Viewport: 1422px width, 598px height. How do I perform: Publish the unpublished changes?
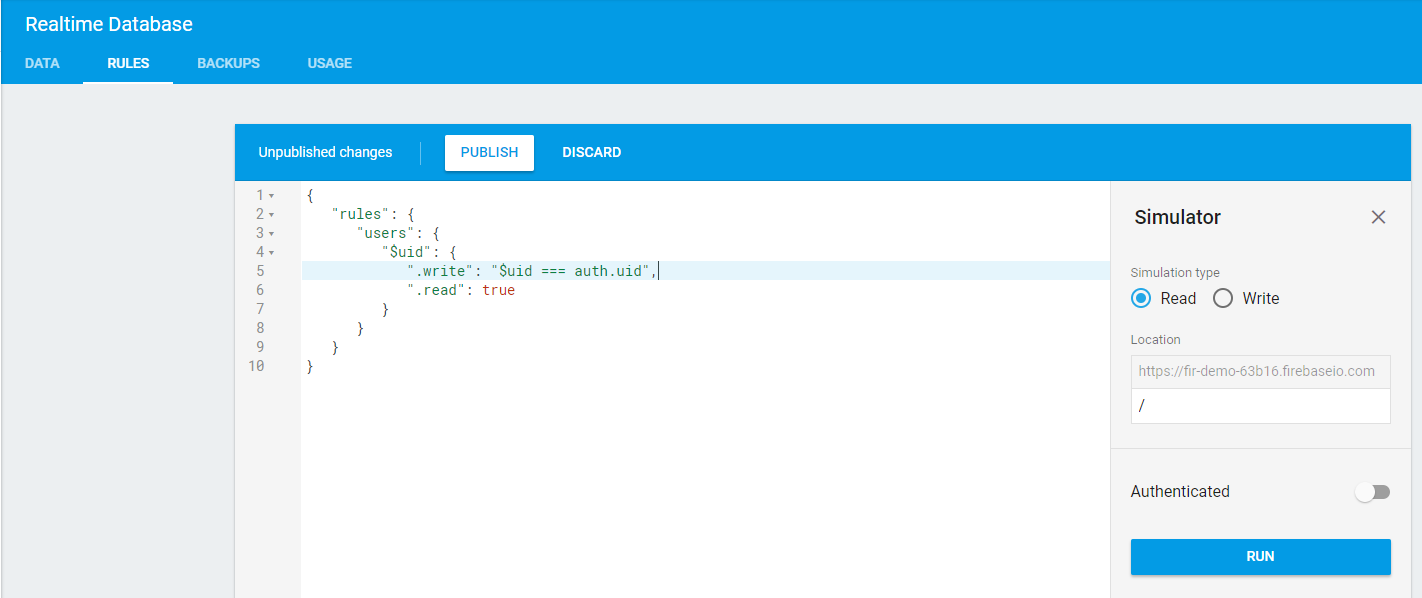(x=489, y=152)
